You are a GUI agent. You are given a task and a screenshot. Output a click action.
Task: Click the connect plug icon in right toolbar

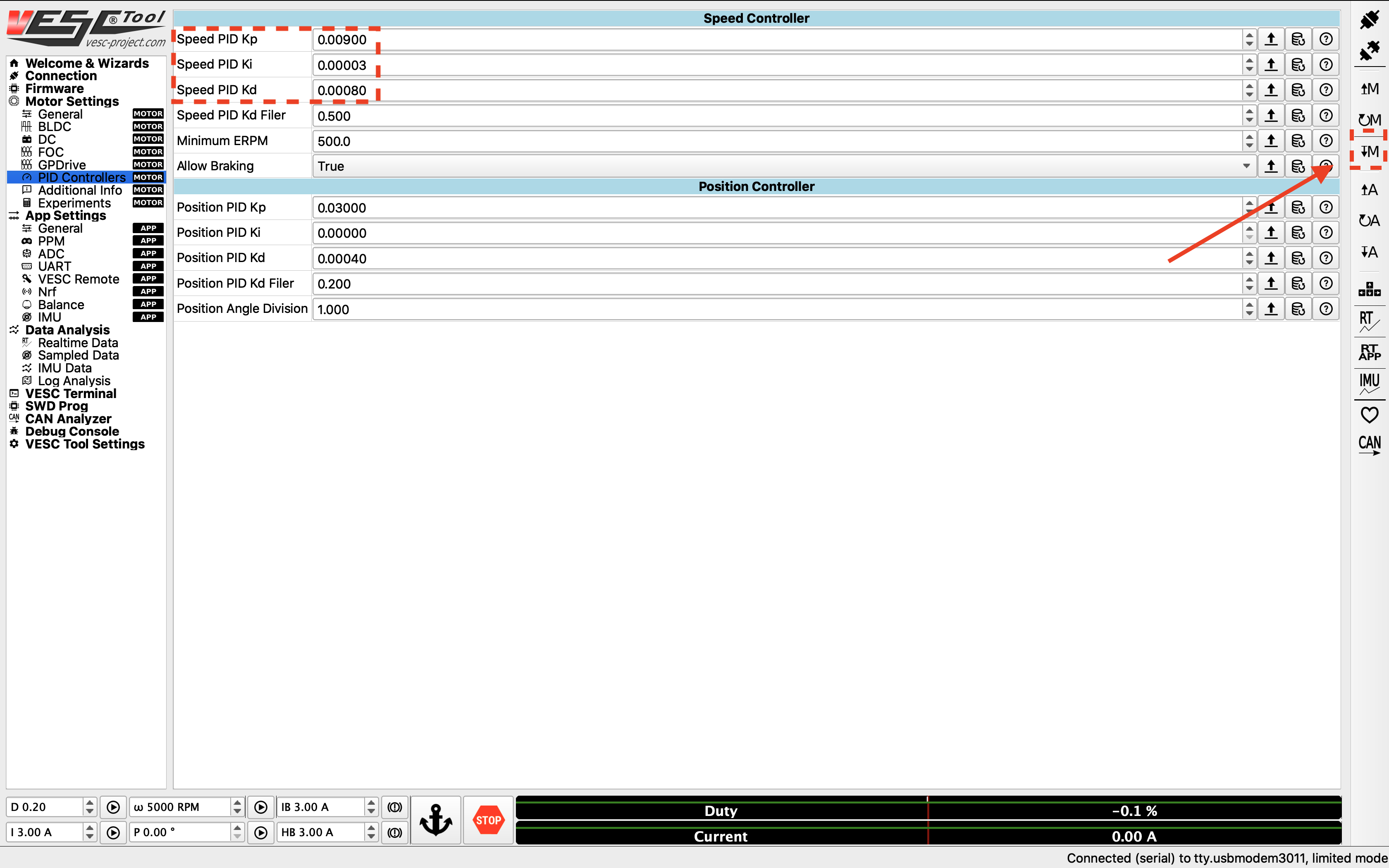click(1370, 19)
